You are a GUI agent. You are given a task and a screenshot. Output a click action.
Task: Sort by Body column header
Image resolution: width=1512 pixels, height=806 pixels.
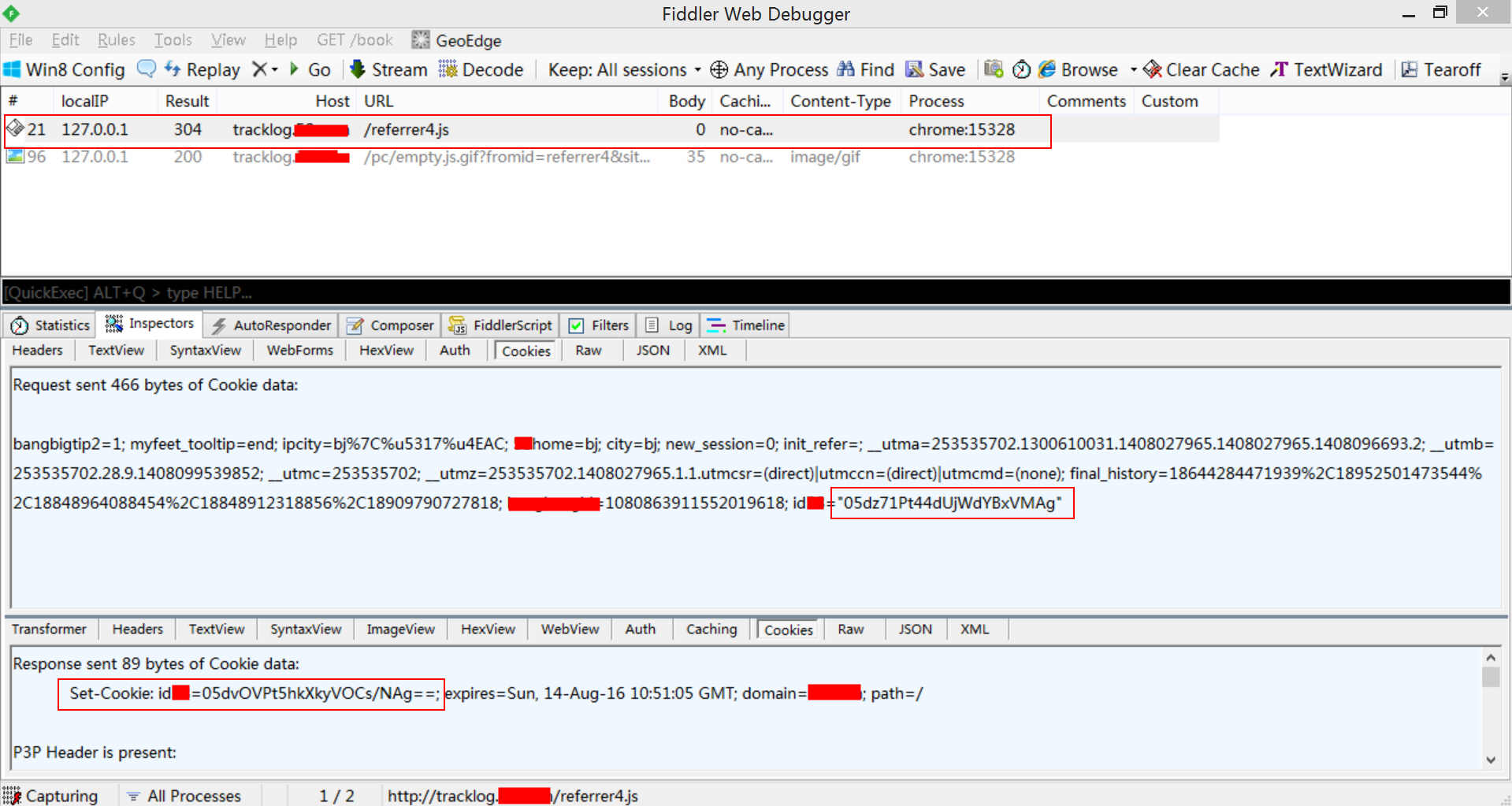click(x=686, y=101)
